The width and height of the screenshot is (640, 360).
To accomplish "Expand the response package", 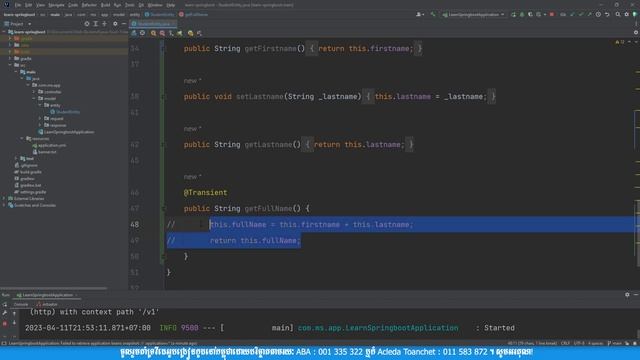I will (40, 125).
